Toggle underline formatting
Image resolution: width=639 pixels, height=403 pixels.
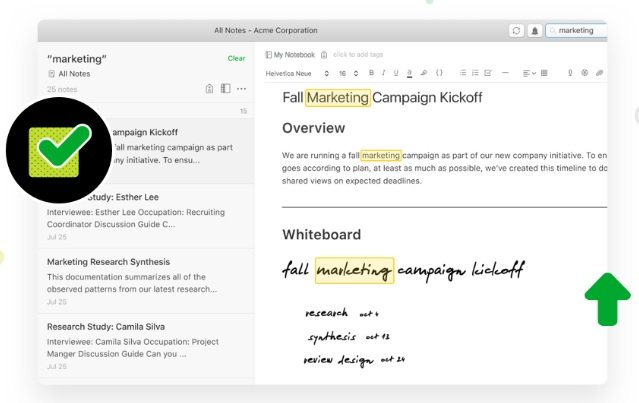point(396,73)
